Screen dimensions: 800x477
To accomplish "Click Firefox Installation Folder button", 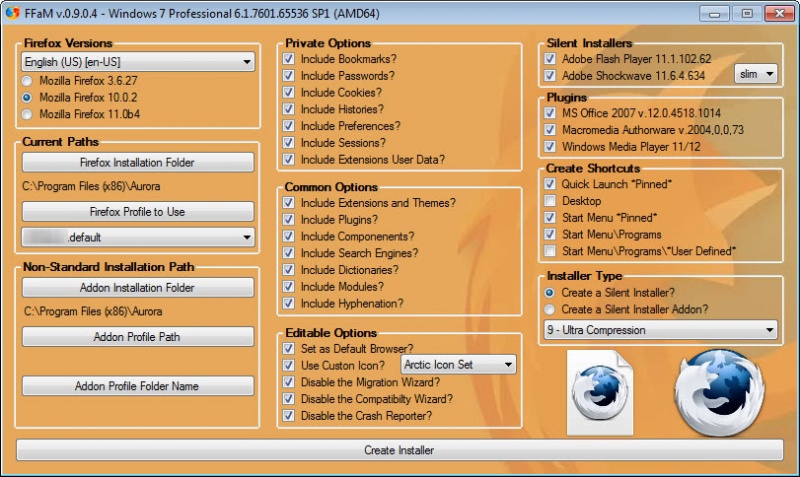I will pyautogui.click(x=138, y=162).
